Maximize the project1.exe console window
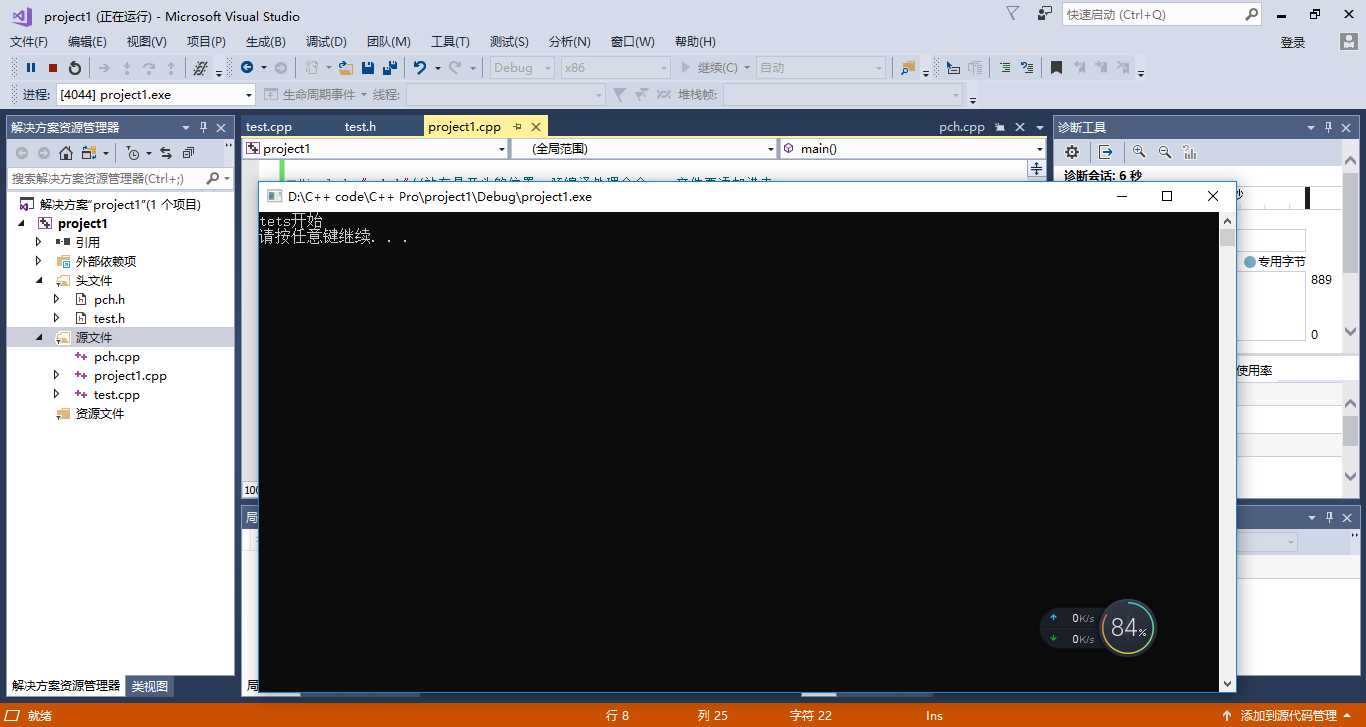 pyautogui.click(x=1167, y=196)
